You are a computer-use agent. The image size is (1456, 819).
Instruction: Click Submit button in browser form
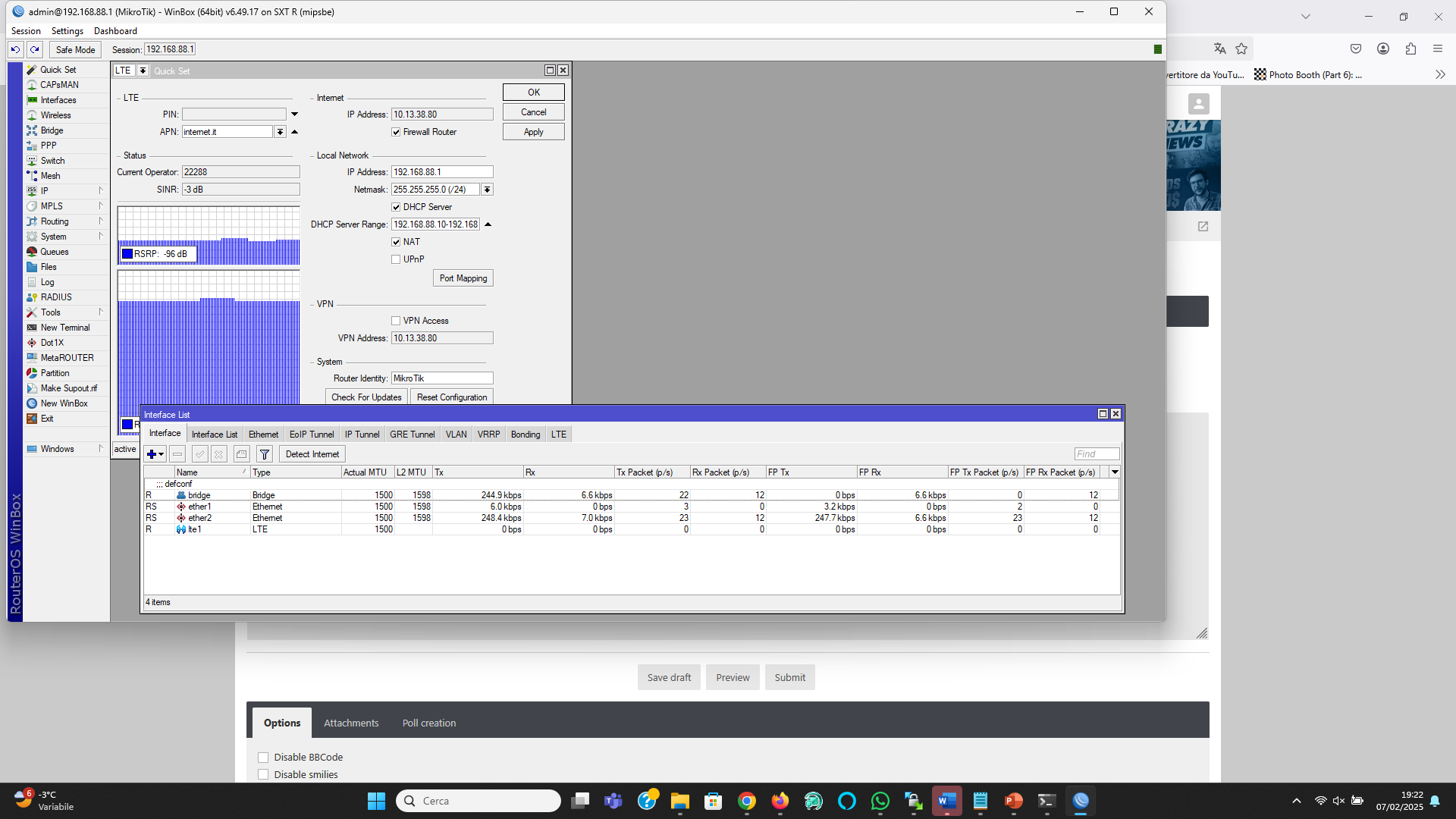tap(790, 678)
